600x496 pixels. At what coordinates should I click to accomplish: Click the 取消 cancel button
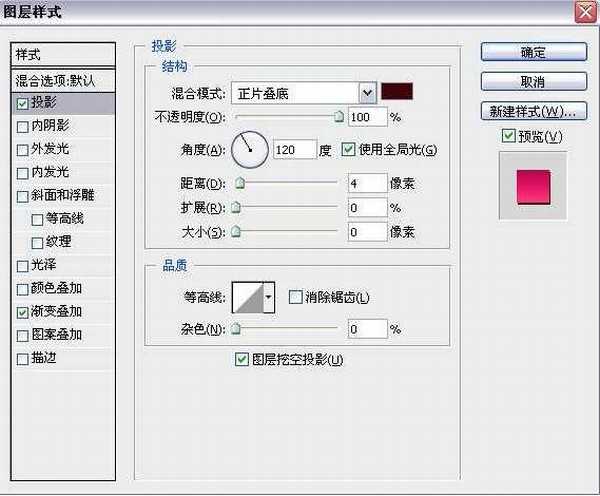click(x=533, y=82)
